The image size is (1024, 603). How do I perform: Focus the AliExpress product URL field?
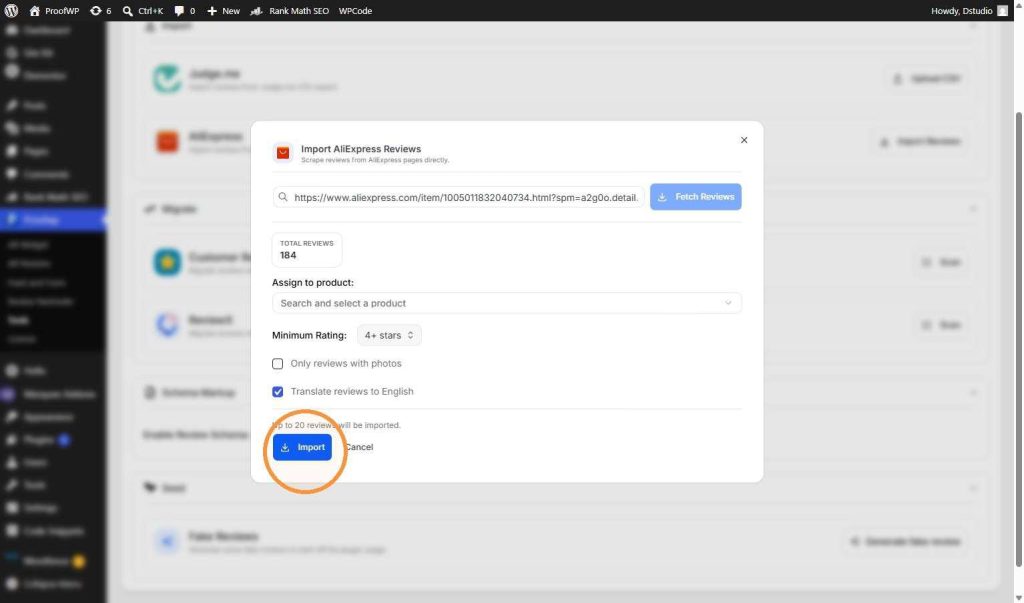458,197
